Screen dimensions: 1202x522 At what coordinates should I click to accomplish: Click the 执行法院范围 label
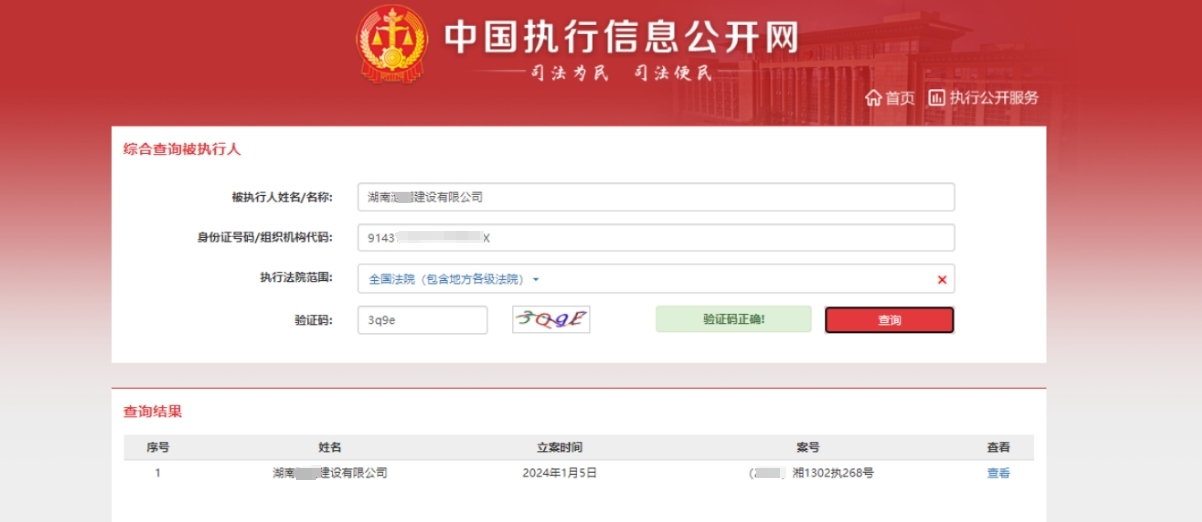(295, 278)
